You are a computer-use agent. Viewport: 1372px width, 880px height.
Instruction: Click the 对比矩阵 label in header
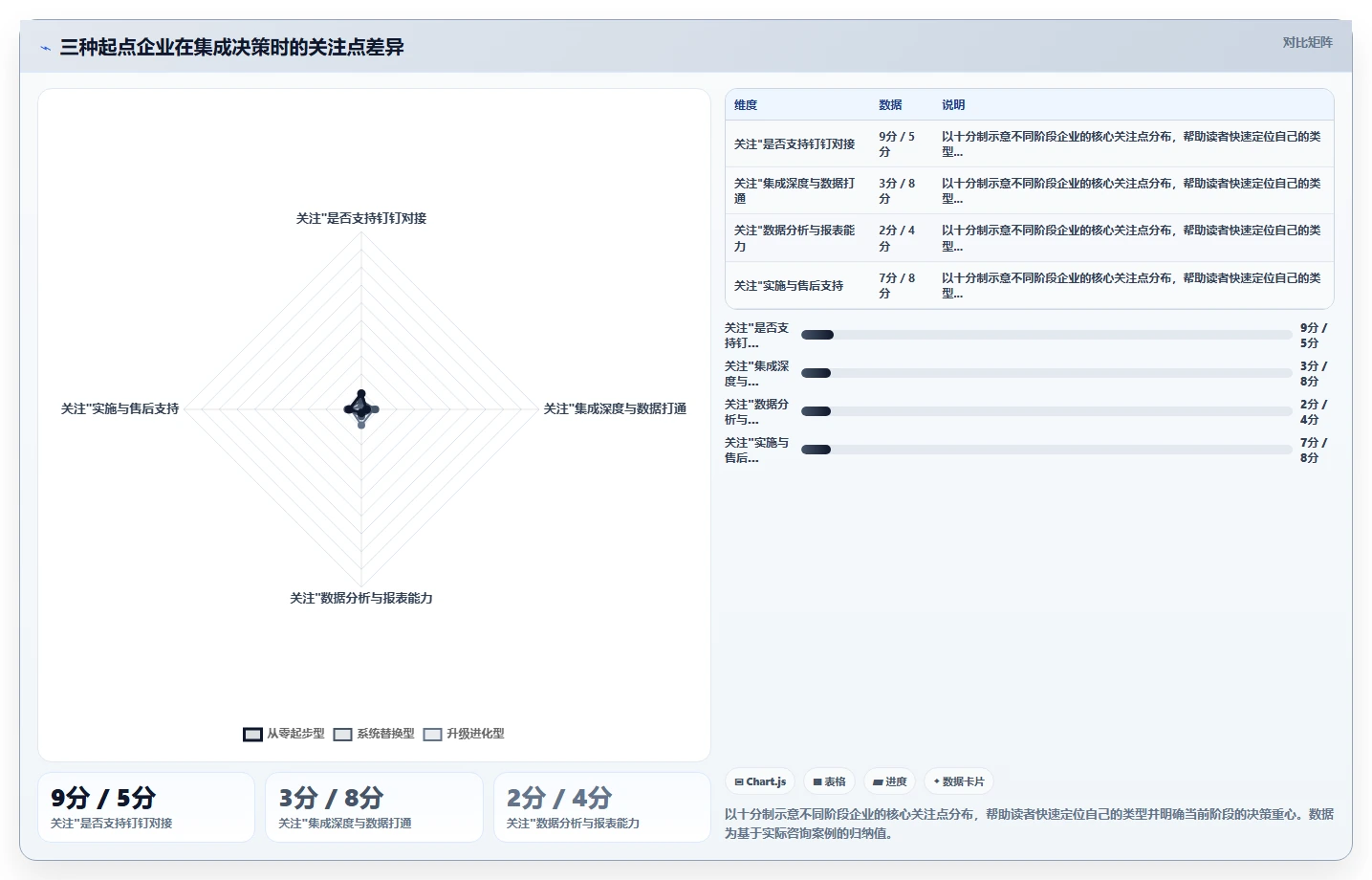(x=1307, y=42)
